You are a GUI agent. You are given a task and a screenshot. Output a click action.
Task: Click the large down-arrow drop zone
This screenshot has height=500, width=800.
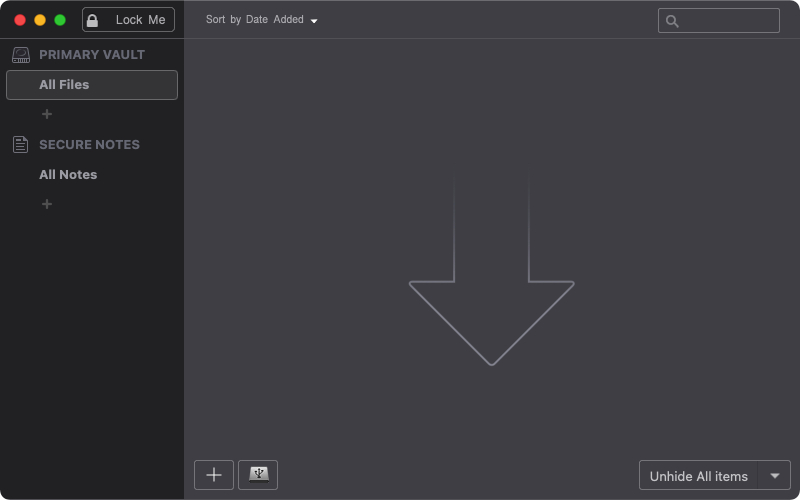tap(491, 290)
